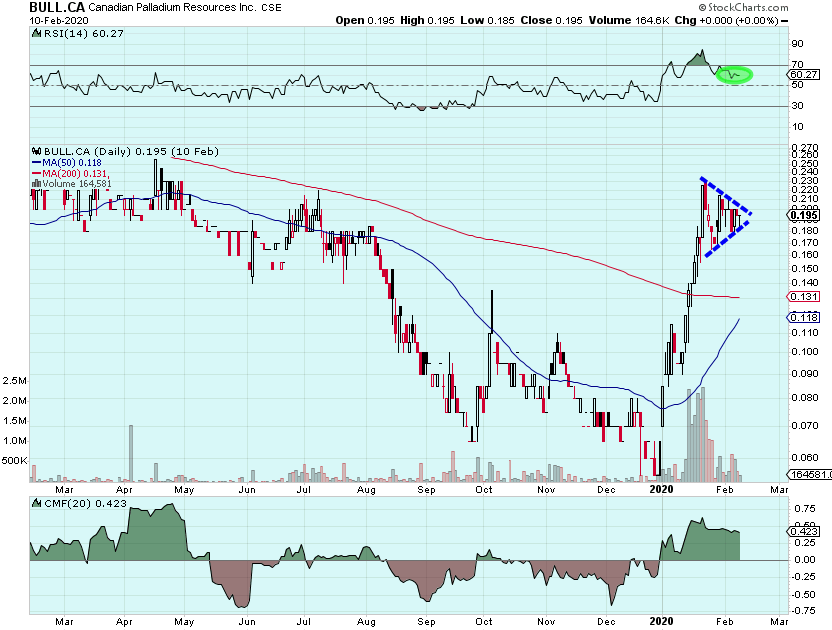This screenshot has width=832, height=630.
Task: Click the 2.0M volume axis label
Action: [14, 401]
